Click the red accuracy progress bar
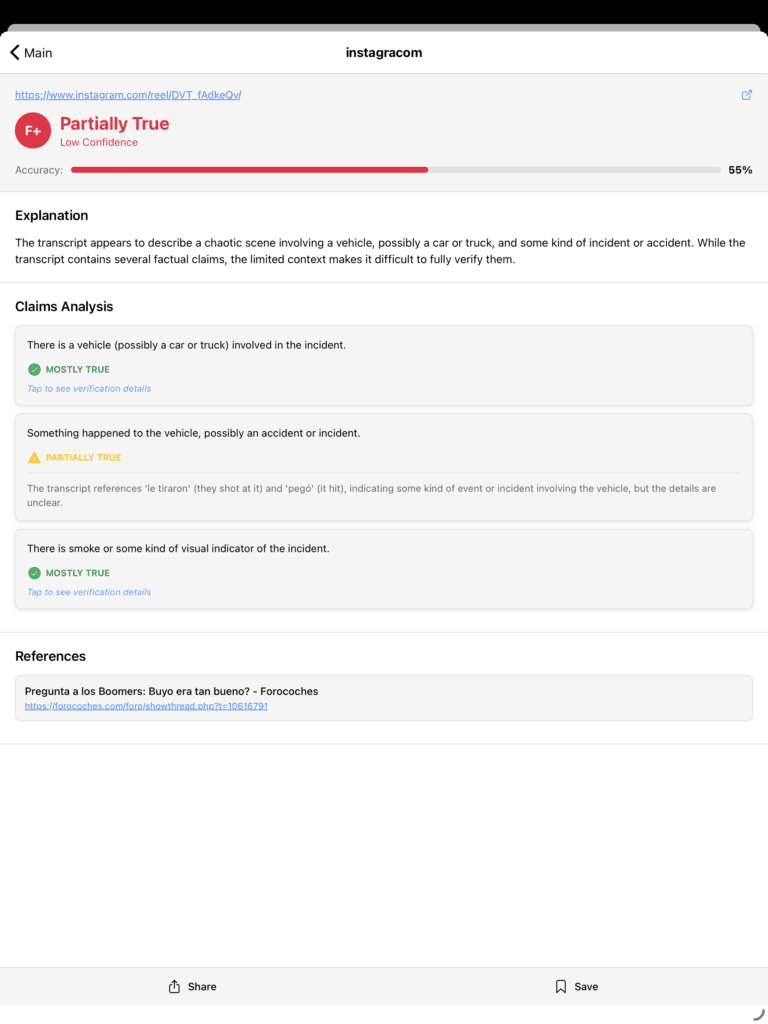 (249, 170)
